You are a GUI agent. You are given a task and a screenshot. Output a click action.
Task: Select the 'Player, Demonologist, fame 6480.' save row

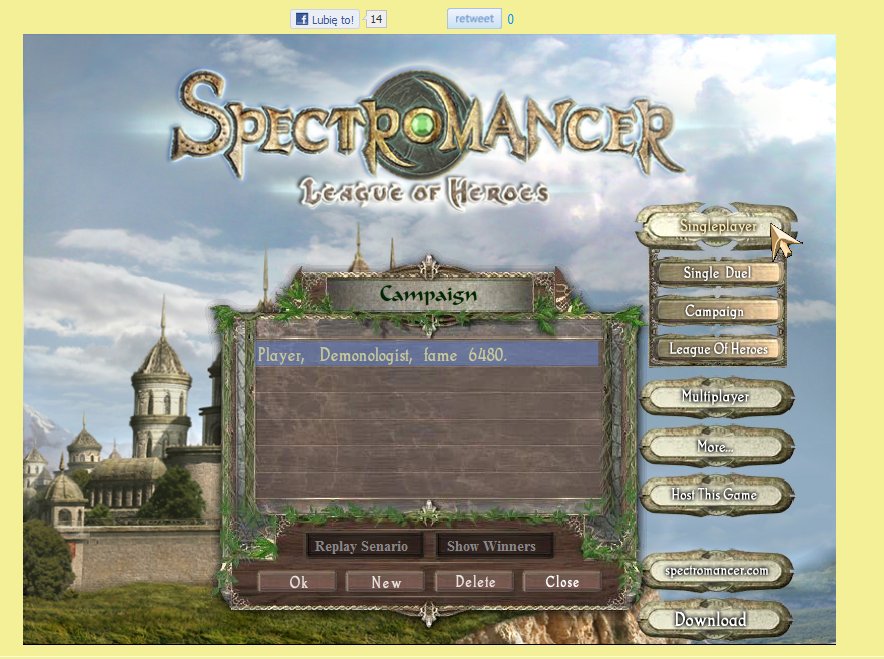click(x=427, y=355)
